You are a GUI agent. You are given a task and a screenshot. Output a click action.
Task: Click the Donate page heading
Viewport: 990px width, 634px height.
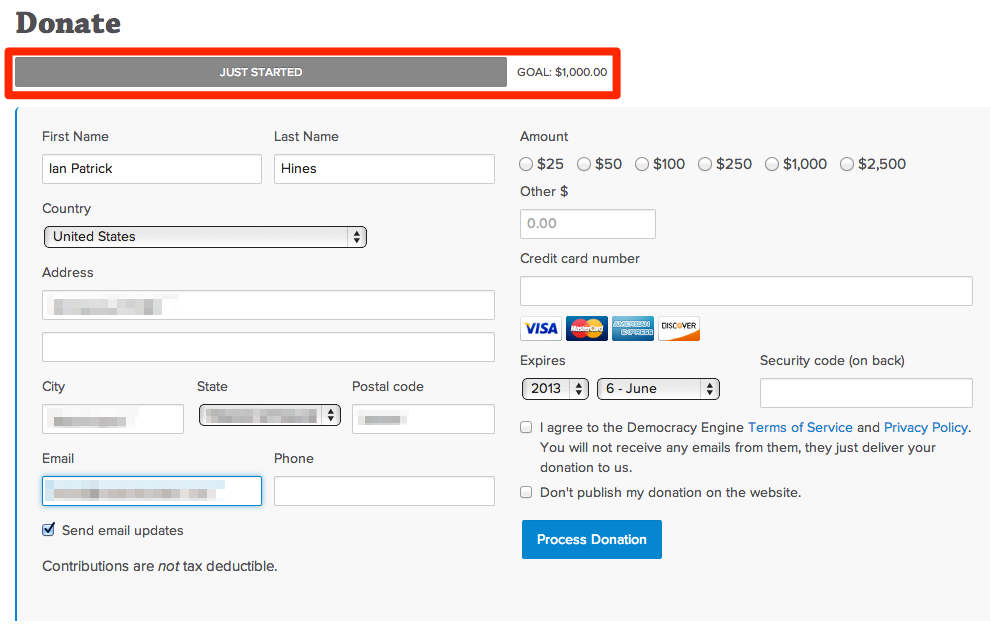[68, 23]
